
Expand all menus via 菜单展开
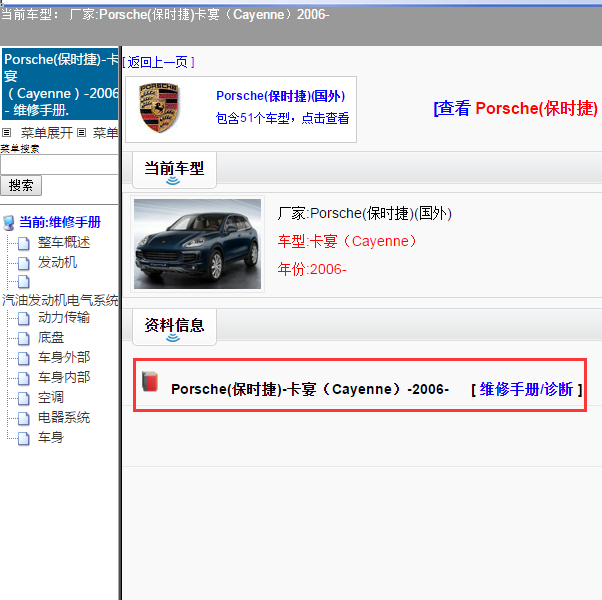(x=46, y=133)
